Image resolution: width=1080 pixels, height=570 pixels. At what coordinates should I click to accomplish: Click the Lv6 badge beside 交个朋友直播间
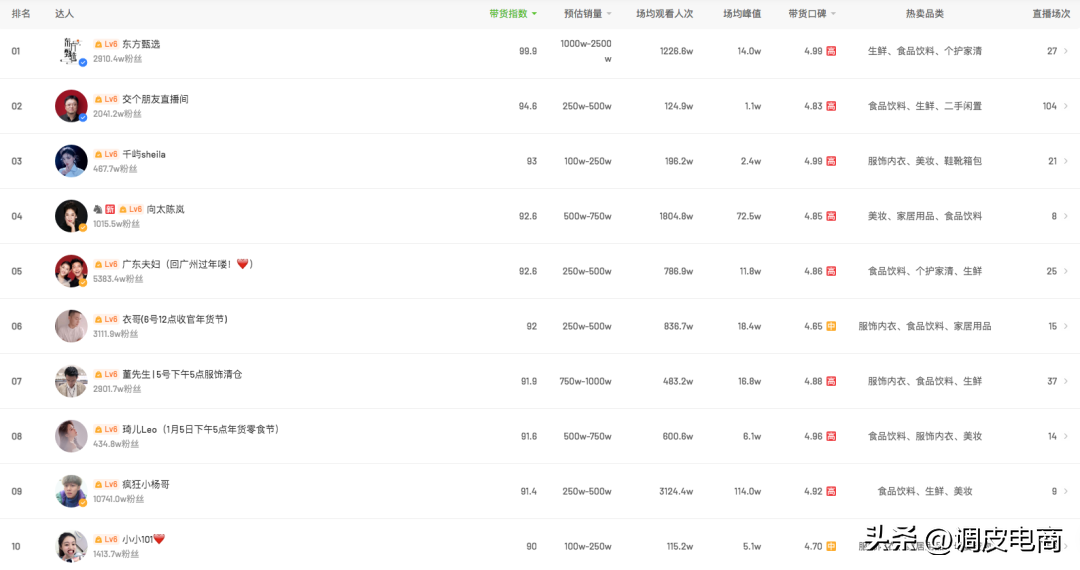[x=106, y=99]
